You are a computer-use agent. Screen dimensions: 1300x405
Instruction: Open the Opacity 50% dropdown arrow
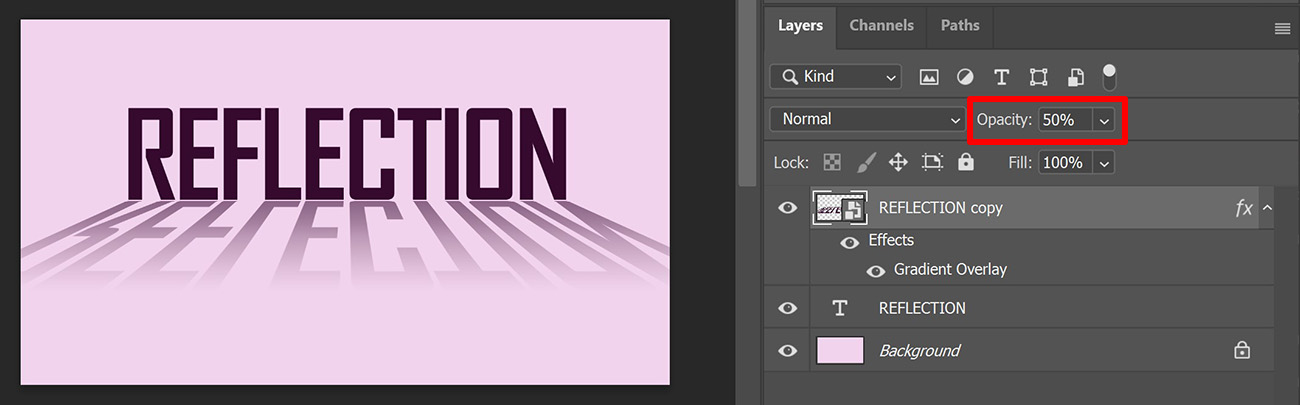point(1105,120)
